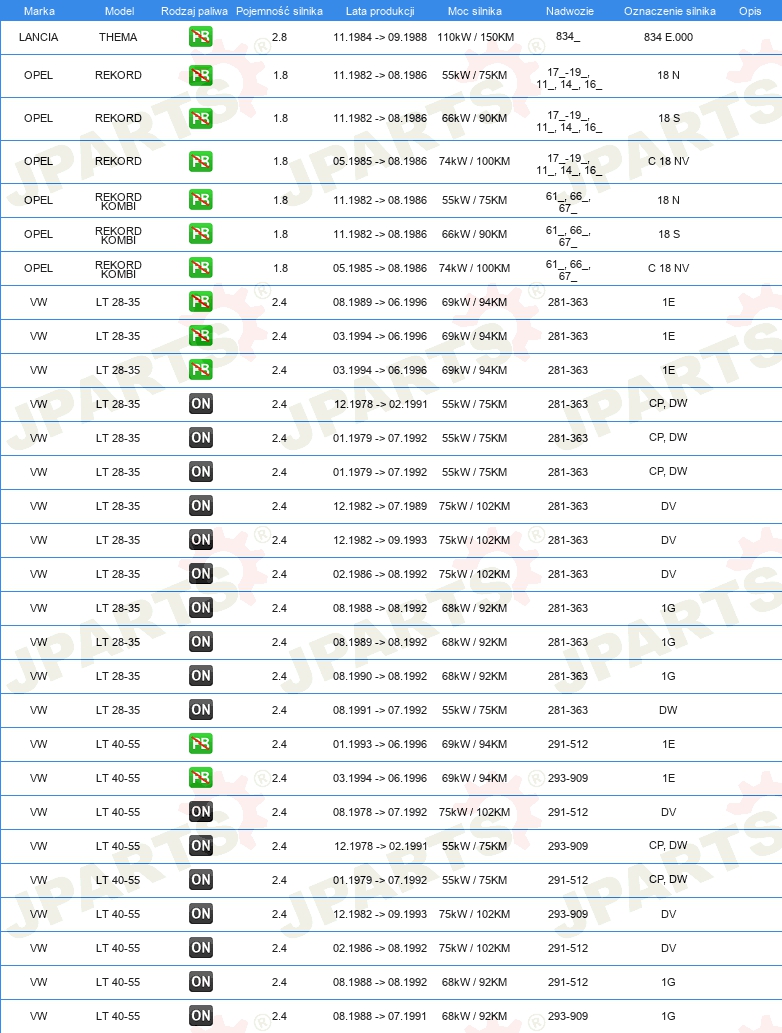Click '61_, 66_, 67_' body cell in KOMBI 18 S row
This screenshot has width=782, height=1033.
(x=568, y=236)
